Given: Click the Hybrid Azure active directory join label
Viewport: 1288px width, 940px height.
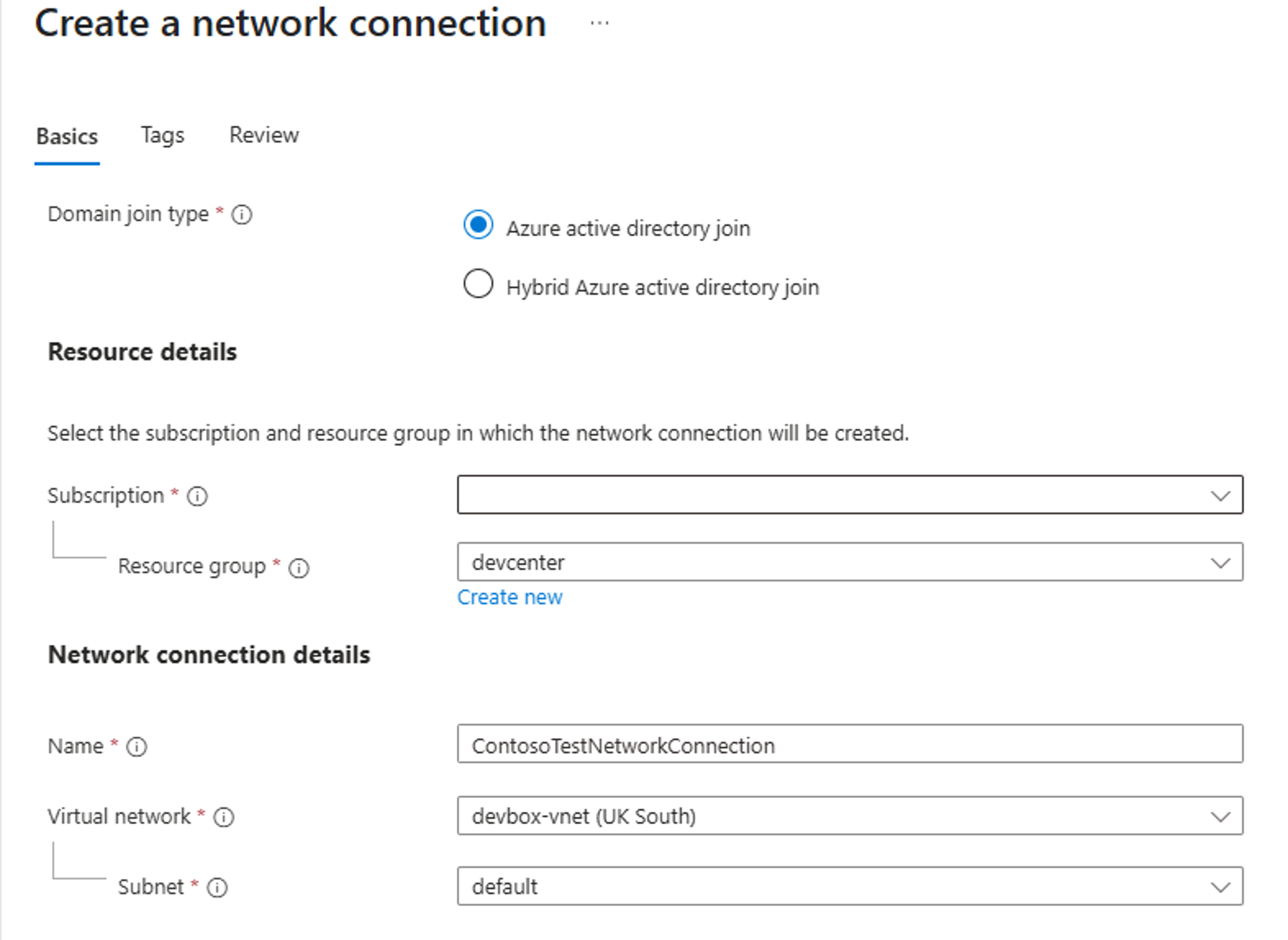Looking at the screenshot, I should [663, 288].
